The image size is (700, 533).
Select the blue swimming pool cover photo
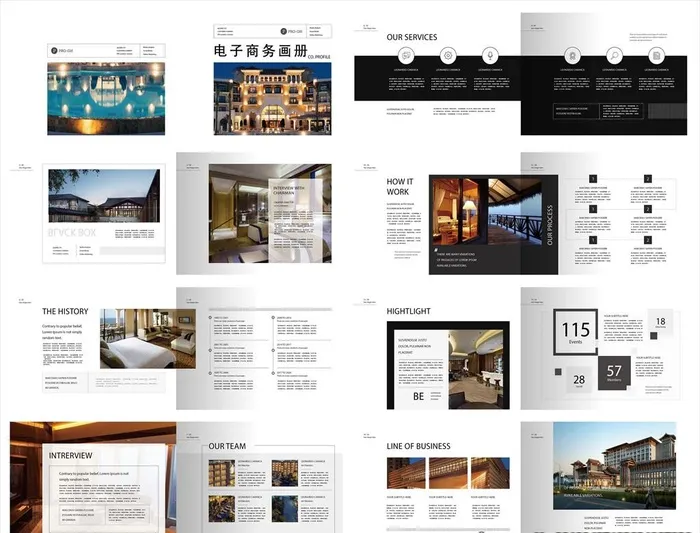[106, 99]
